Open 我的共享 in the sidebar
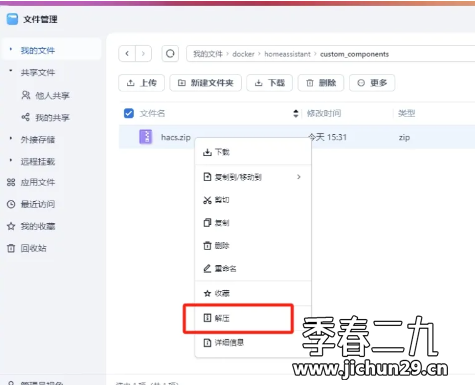This screenshot has height=385, width=475. pyautogui.click(x=52, y=117)
